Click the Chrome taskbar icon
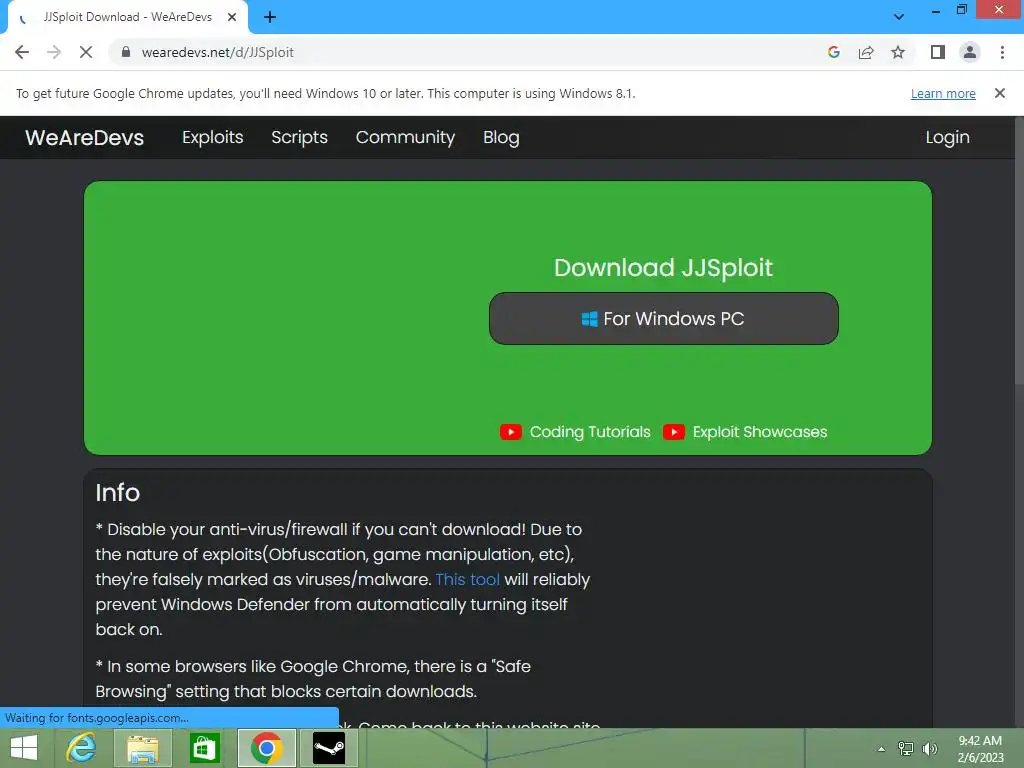 click(266, 748)
